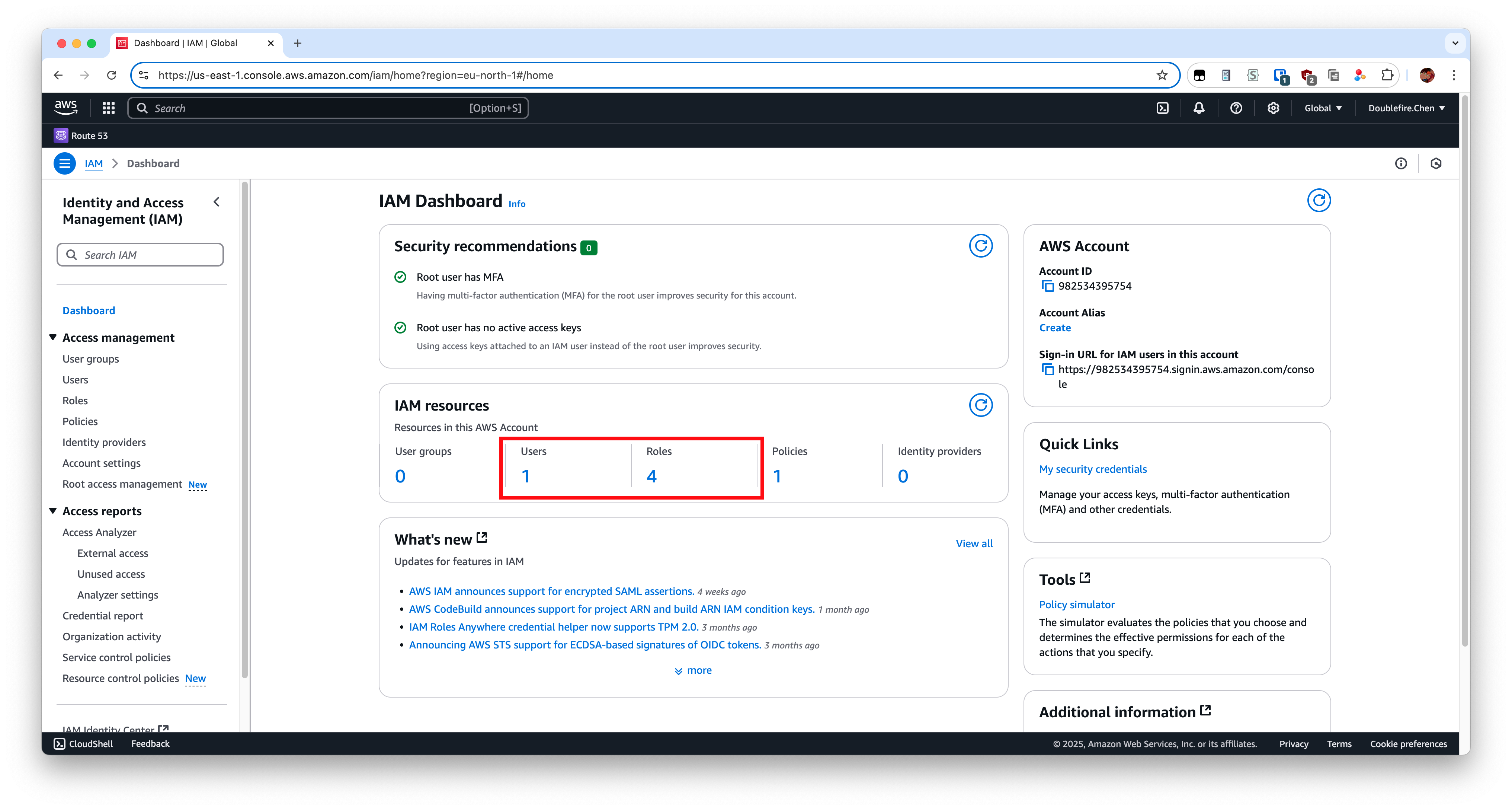Click the Feedback button in footer
Screen dimensions: 1512x810
(x=150, y=744)
